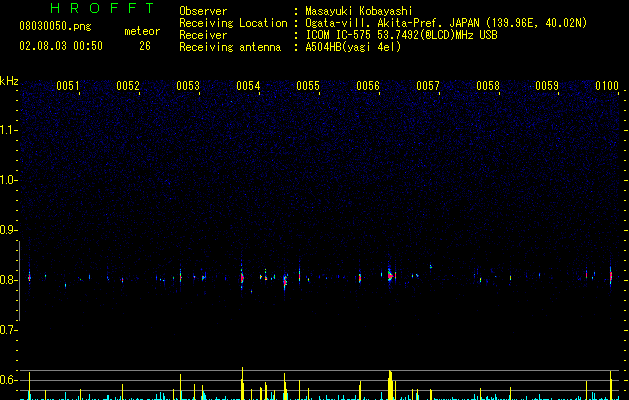Viewport: 629px width, 400px height.
Task: Click the 0052 time marker
Action: pyautogui.click(x=128, y=86)
